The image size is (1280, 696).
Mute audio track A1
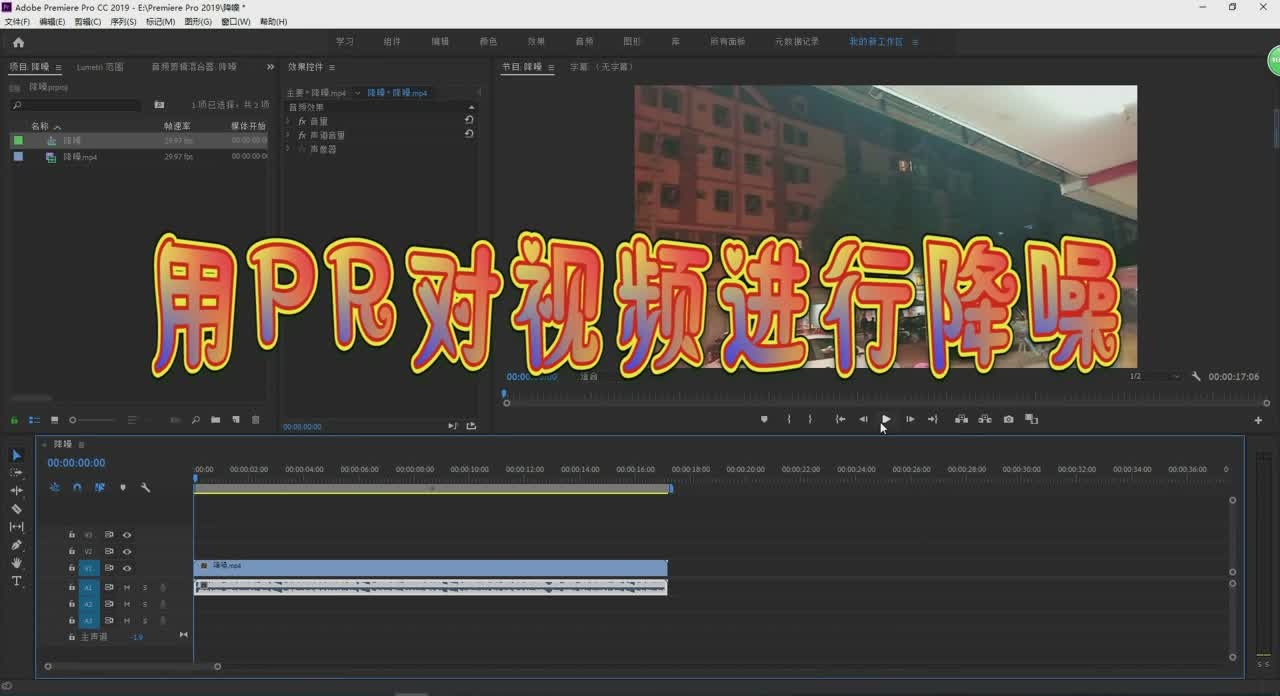tap(127, 588)
